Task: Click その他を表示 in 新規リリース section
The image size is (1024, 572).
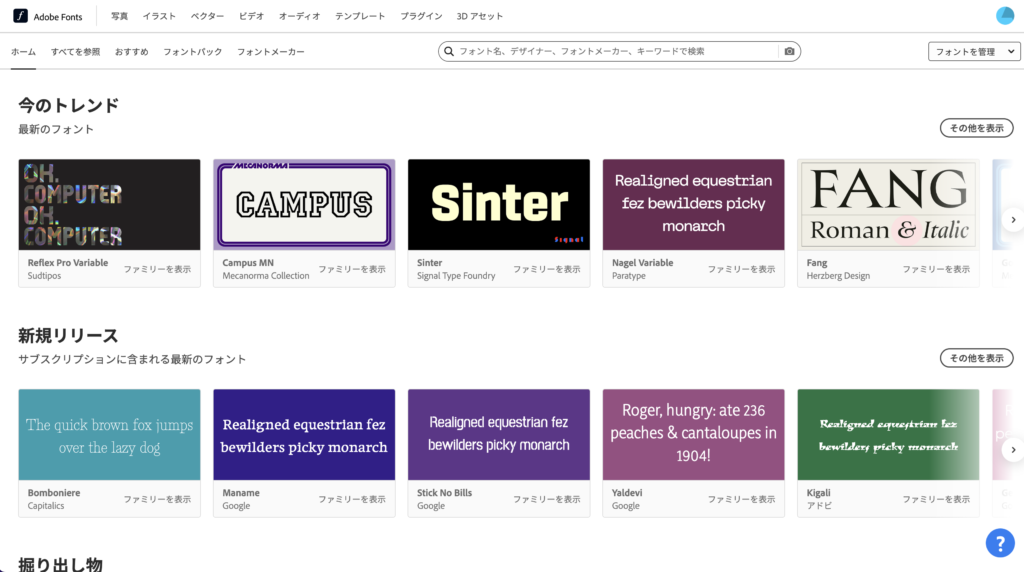Action: tap(976, 358)
